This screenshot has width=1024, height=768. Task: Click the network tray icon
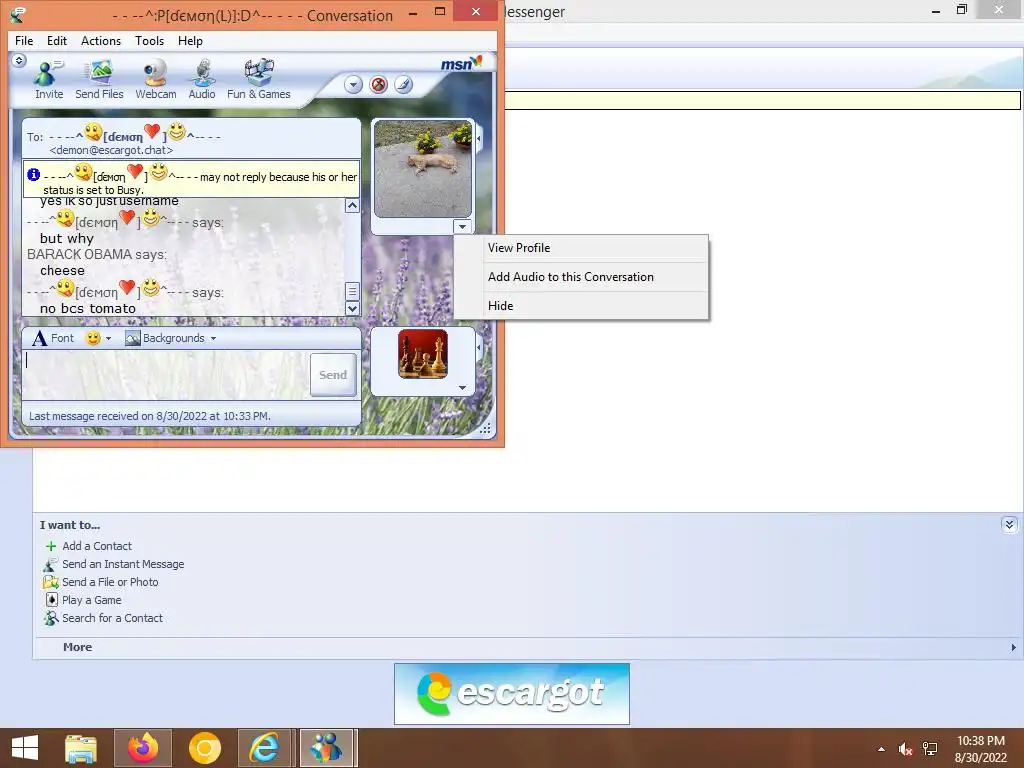[930, 749]
